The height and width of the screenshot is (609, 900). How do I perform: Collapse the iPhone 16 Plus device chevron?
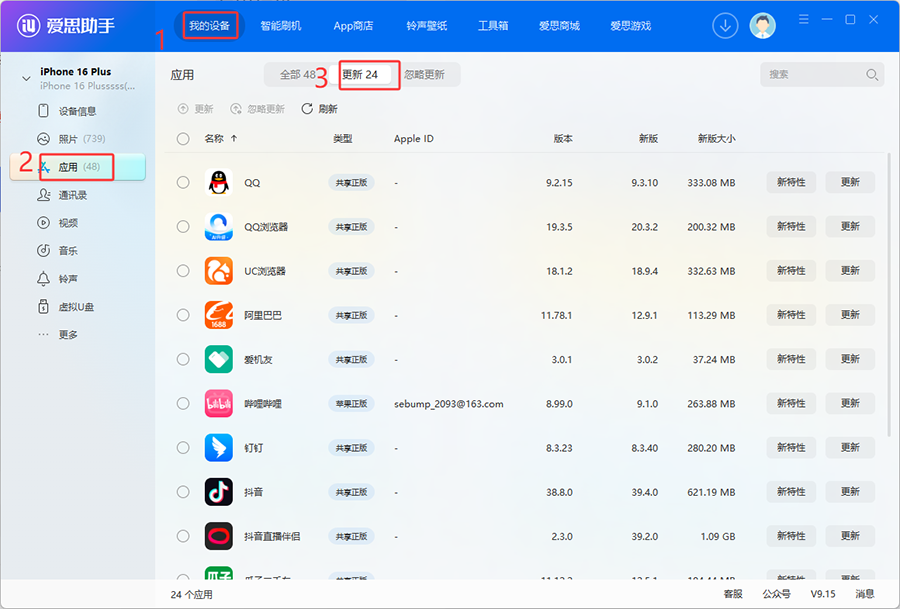point(26,78)
